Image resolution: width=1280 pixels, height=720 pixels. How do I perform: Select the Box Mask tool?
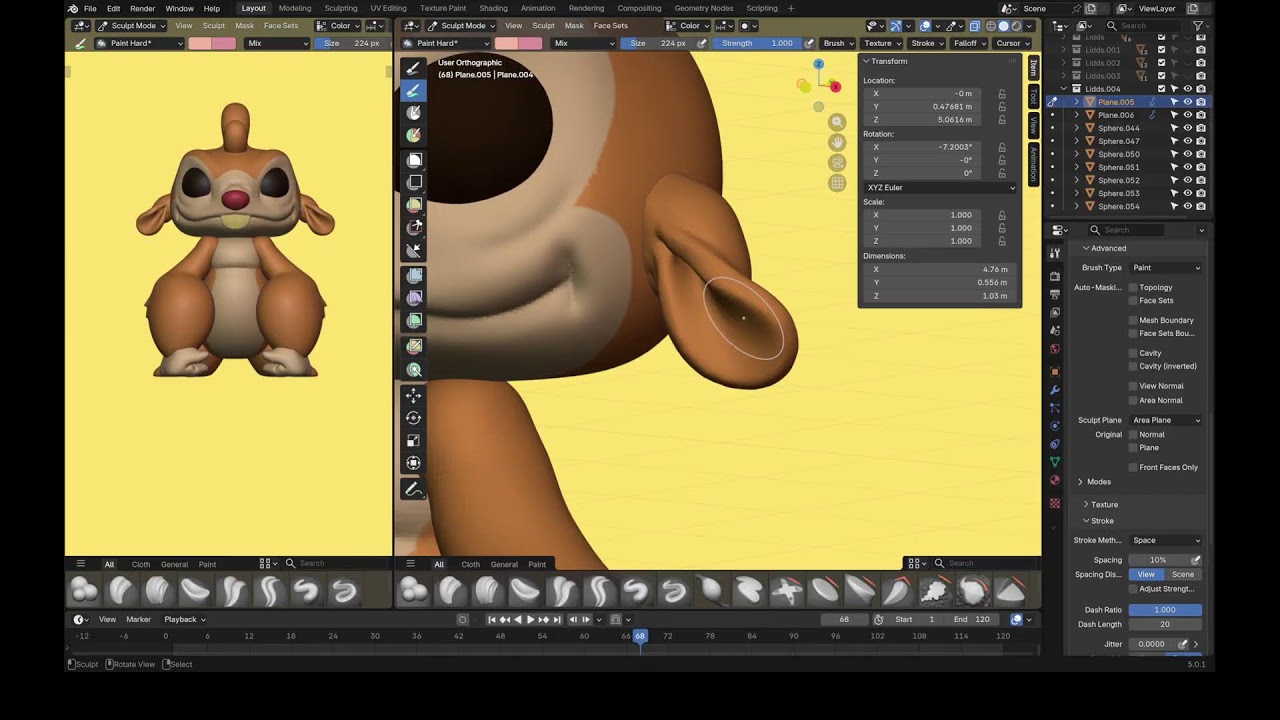click(413, 160)
